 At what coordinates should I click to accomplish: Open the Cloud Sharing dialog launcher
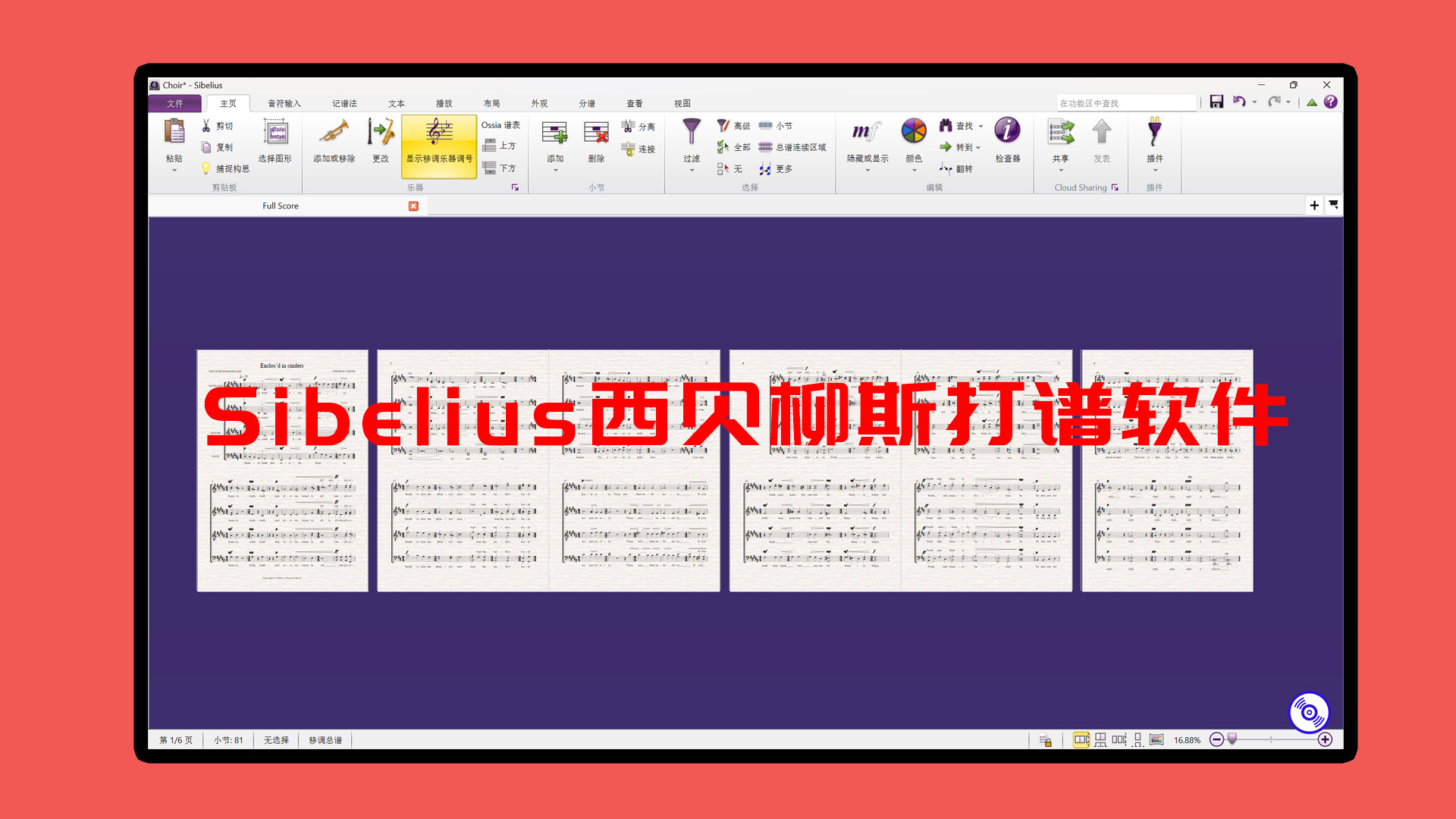pyautogui.click(x=1115, y=187)
